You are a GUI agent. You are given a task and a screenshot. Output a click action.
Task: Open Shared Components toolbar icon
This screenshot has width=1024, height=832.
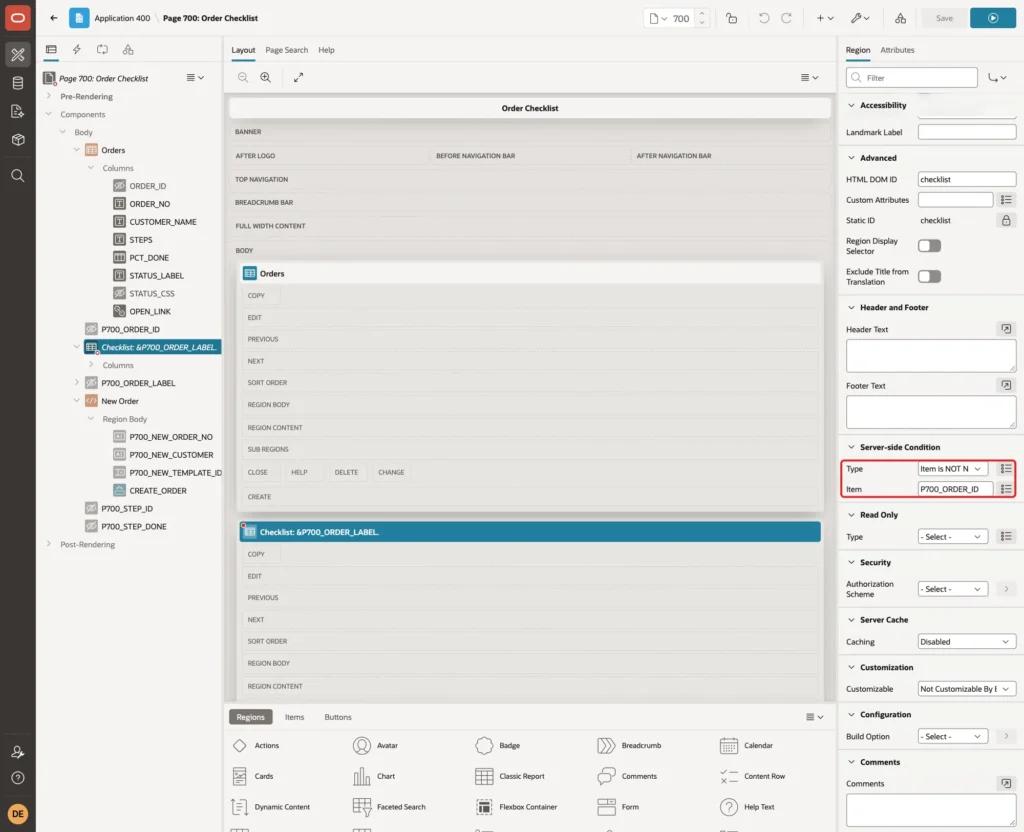click(901, 18)
